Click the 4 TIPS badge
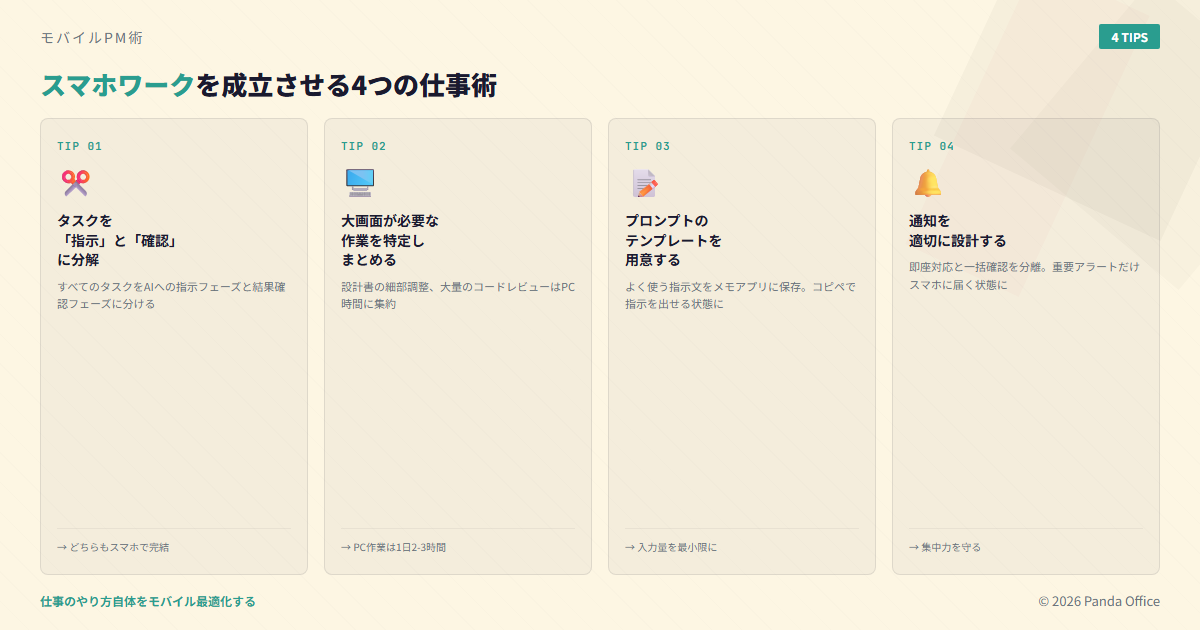 1129,37
